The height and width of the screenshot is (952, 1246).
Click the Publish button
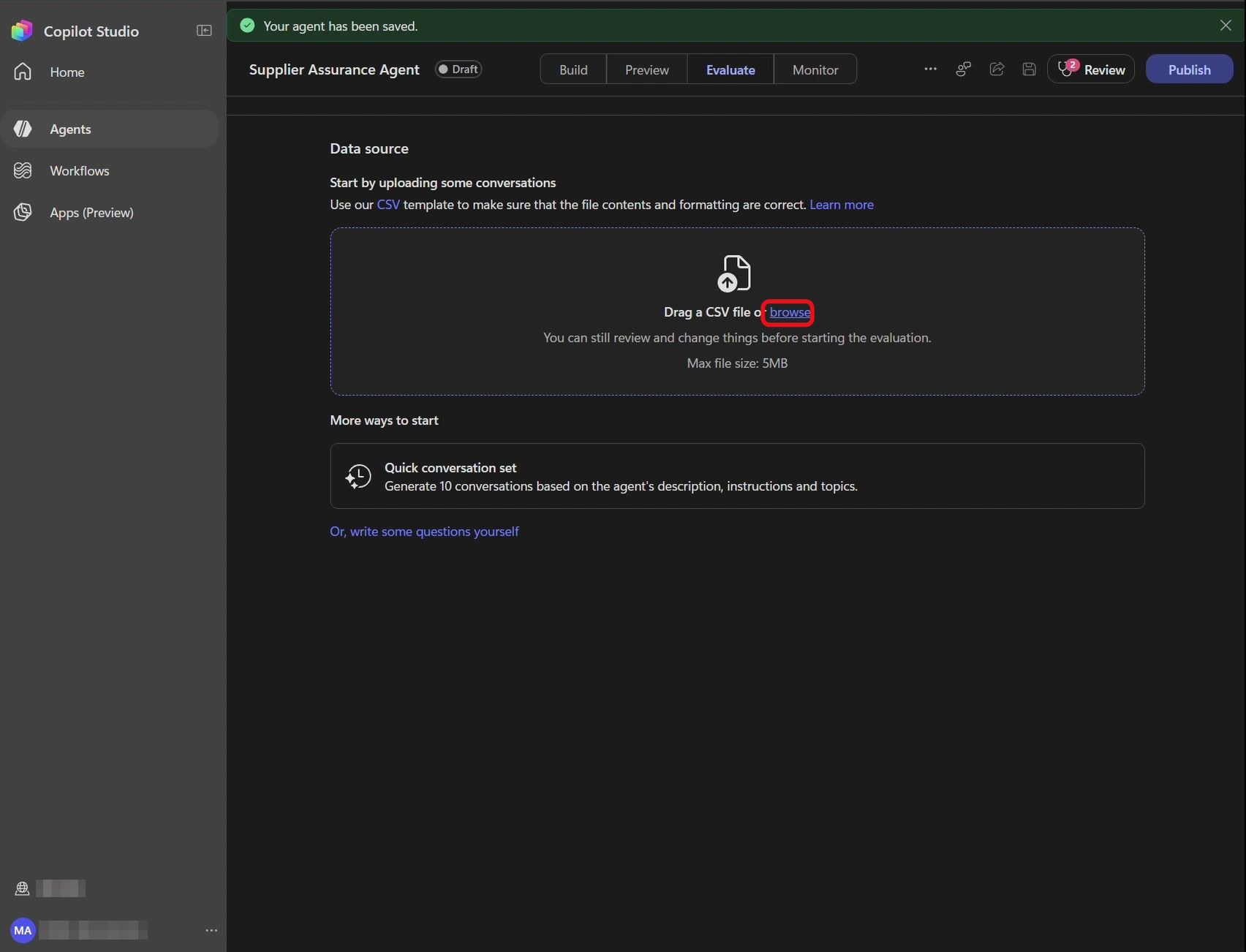click(x=1189, y=69)
